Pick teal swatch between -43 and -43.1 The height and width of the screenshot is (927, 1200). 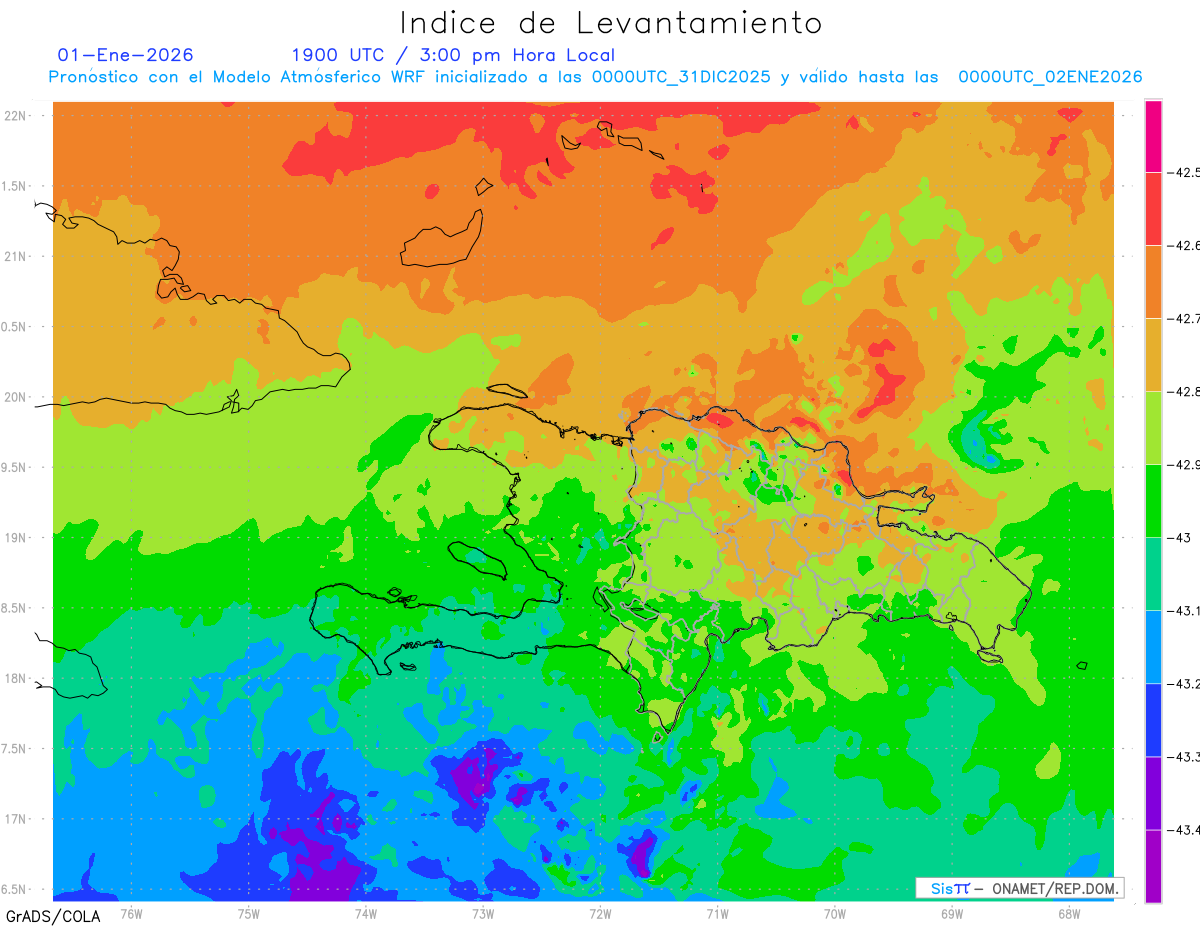tap(1153, 574)
